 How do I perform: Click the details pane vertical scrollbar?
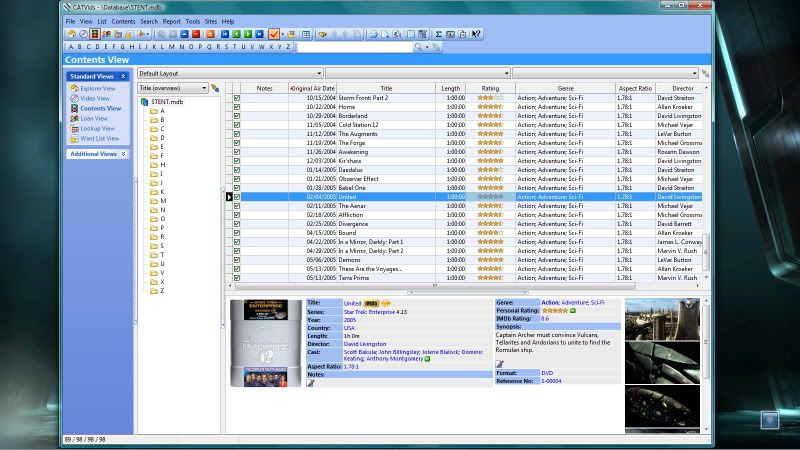(706, 342)
